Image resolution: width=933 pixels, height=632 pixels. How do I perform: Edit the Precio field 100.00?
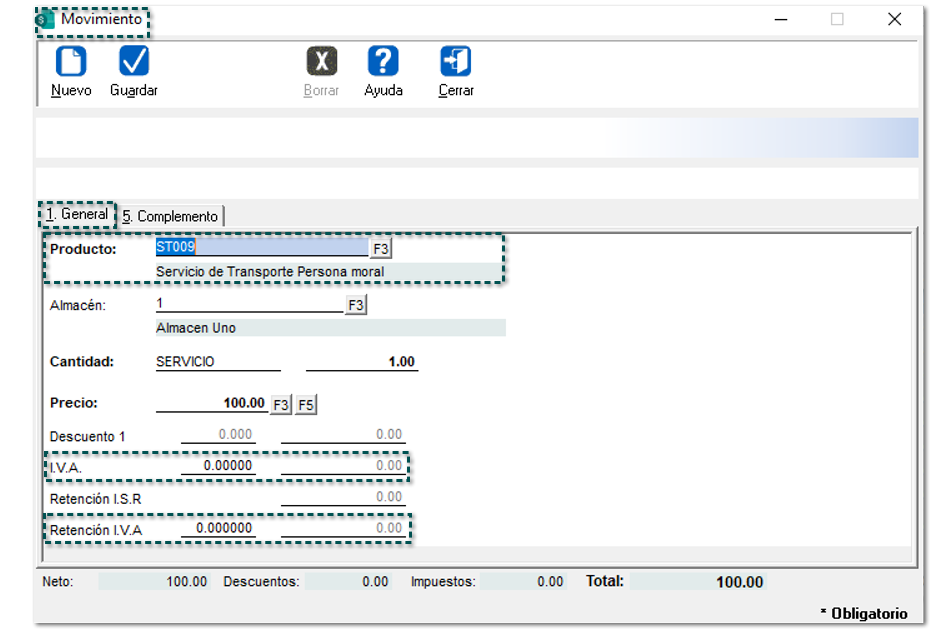[212, 403]
